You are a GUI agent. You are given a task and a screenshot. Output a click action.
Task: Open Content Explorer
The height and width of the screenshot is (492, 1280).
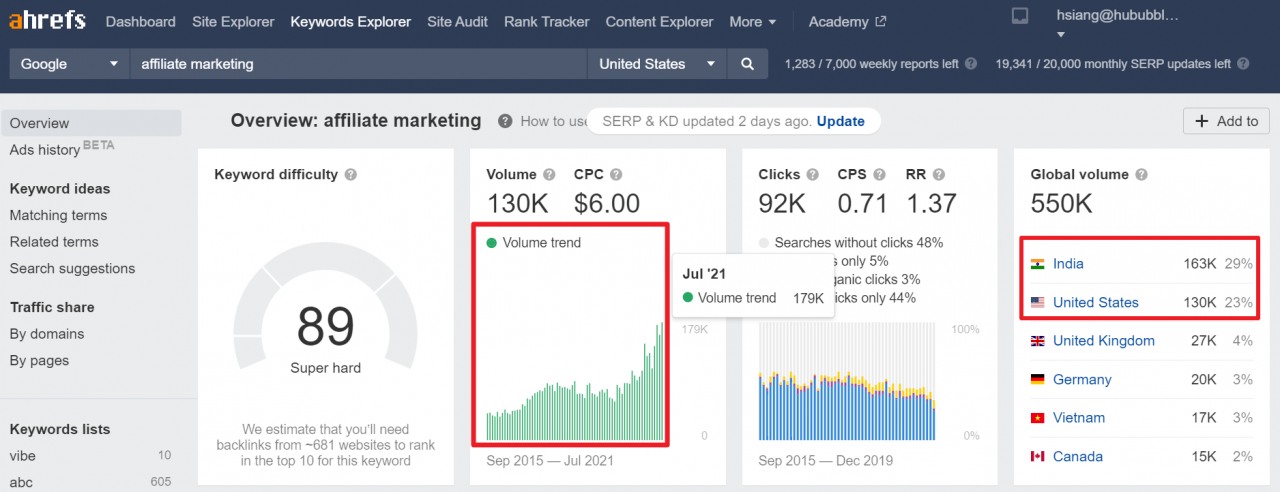(660, 21)
